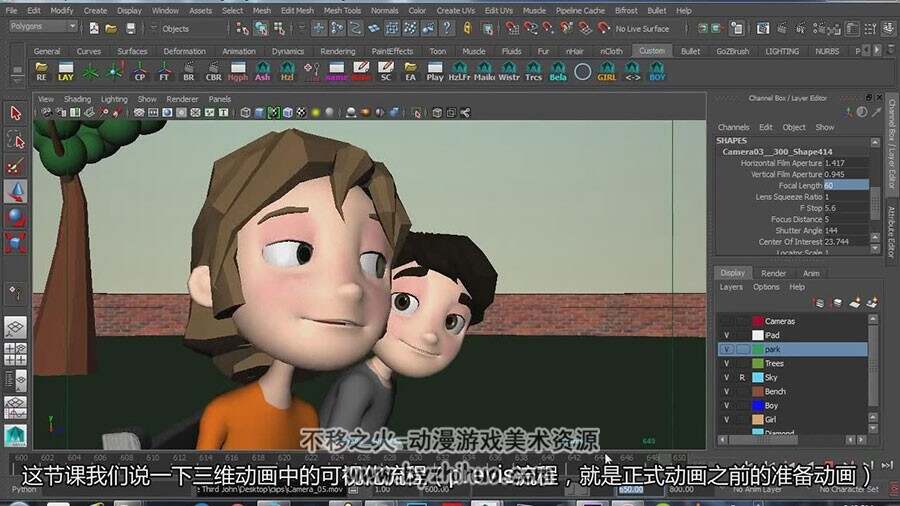The height and width of the screenshot is (506, 900).
Task: Click the Girl layer tan color swatch
Action: tap(758, 419)
